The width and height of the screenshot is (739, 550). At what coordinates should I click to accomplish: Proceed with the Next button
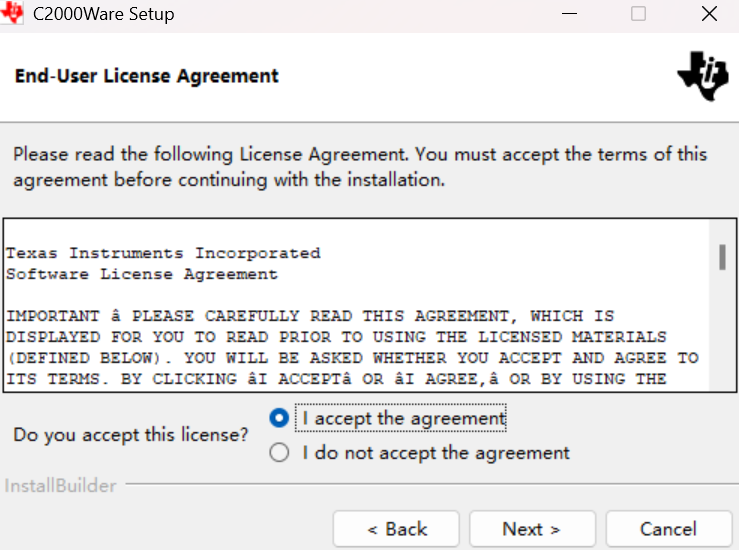pyautogui.click(x=533, y=529)
